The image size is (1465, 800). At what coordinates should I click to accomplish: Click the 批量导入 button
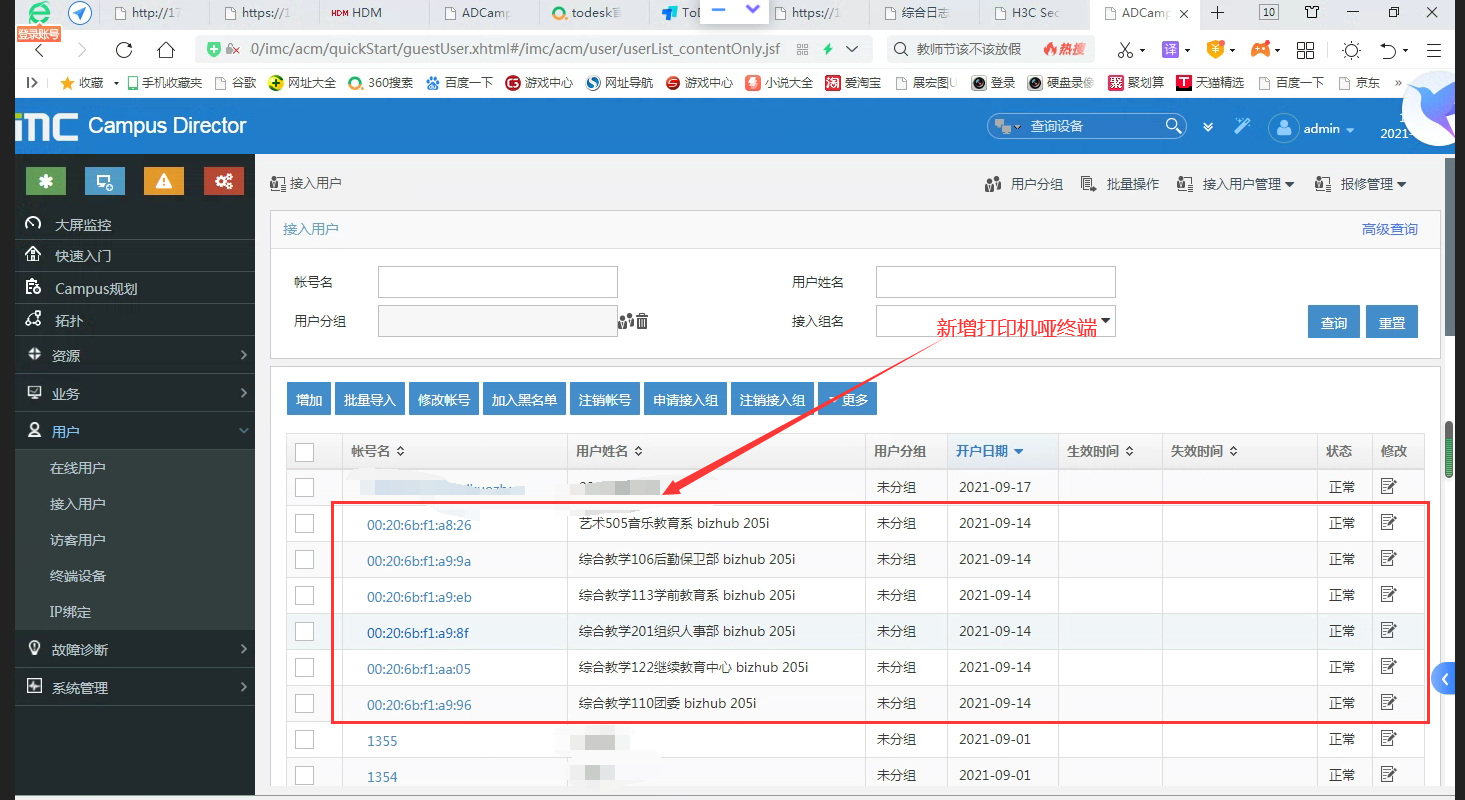pyautogui.click(x=370, y=400)
